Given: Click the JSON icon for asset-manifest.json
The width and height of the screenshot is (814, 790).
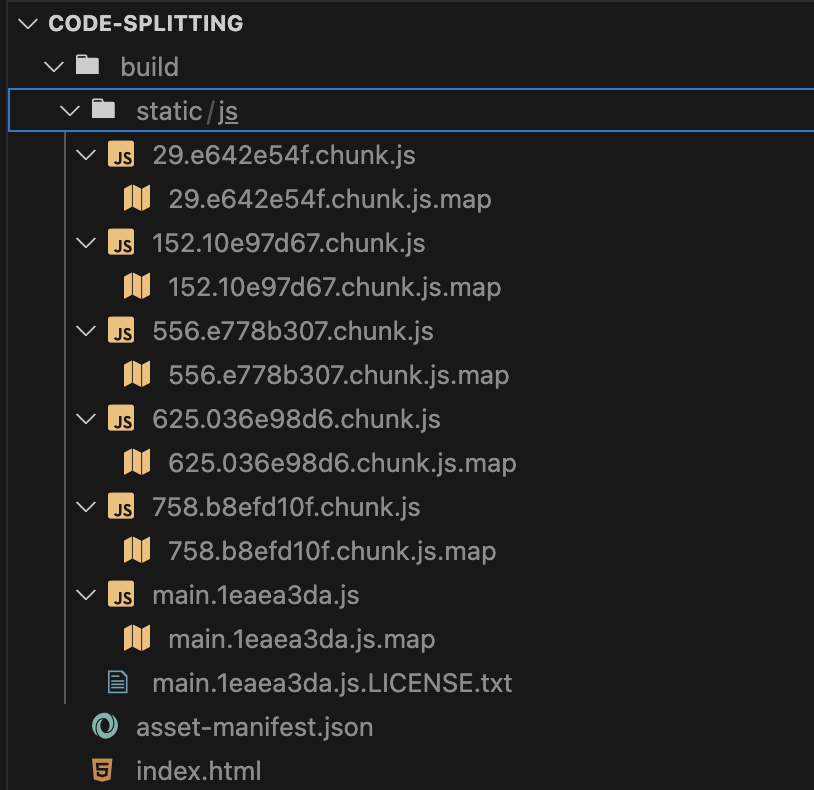Looking at the screenshot, I should pyautogui.click(x=104, y=726).
